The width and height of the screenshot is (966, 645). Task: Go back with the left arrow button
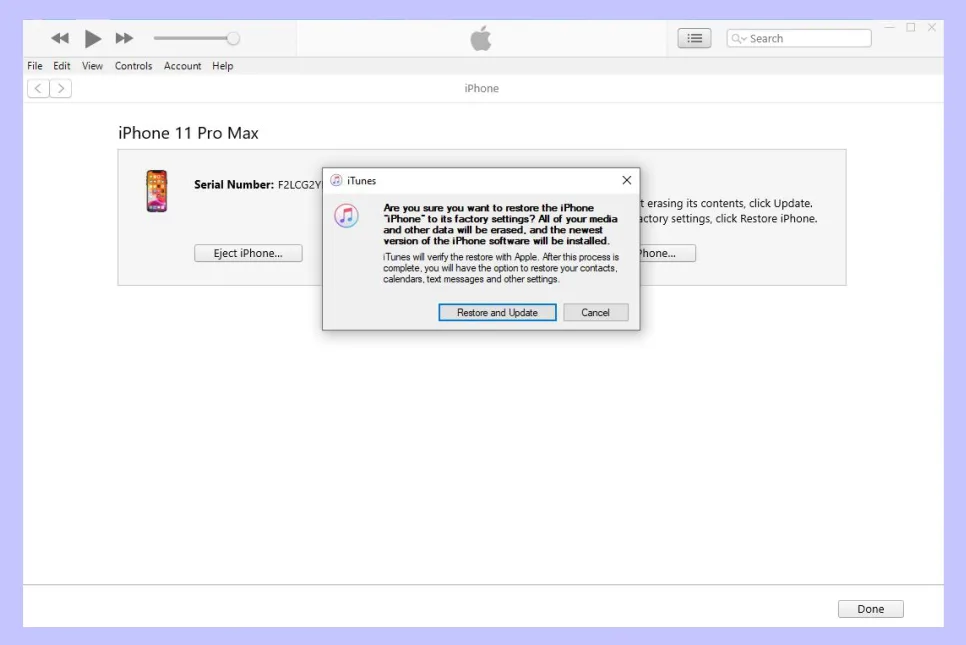pyautogui.click(x=38, y=89)
